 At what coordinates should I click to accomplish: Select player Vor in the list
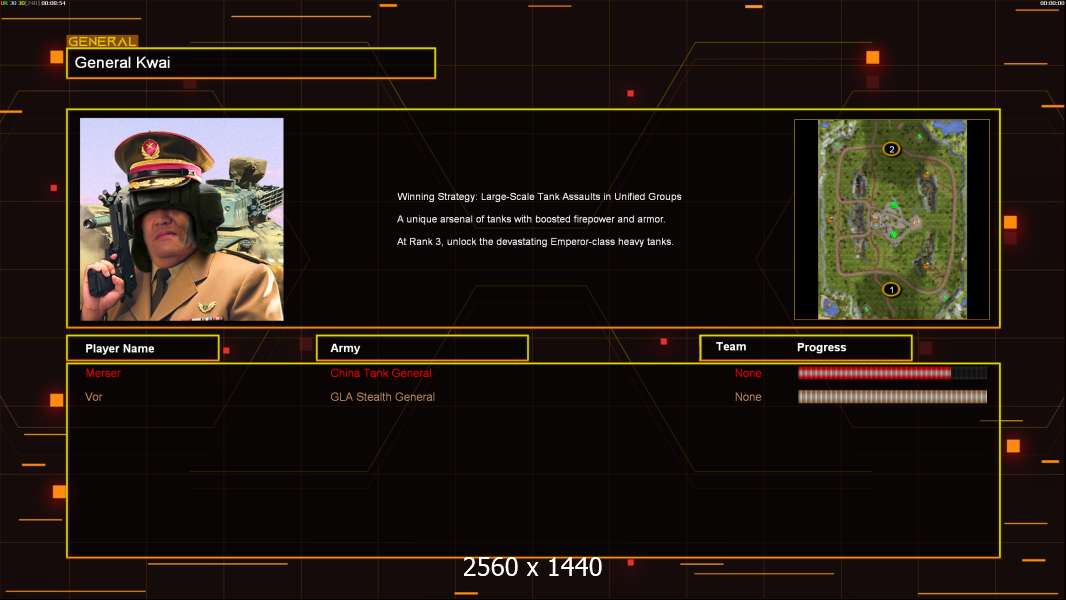[94, 397]
